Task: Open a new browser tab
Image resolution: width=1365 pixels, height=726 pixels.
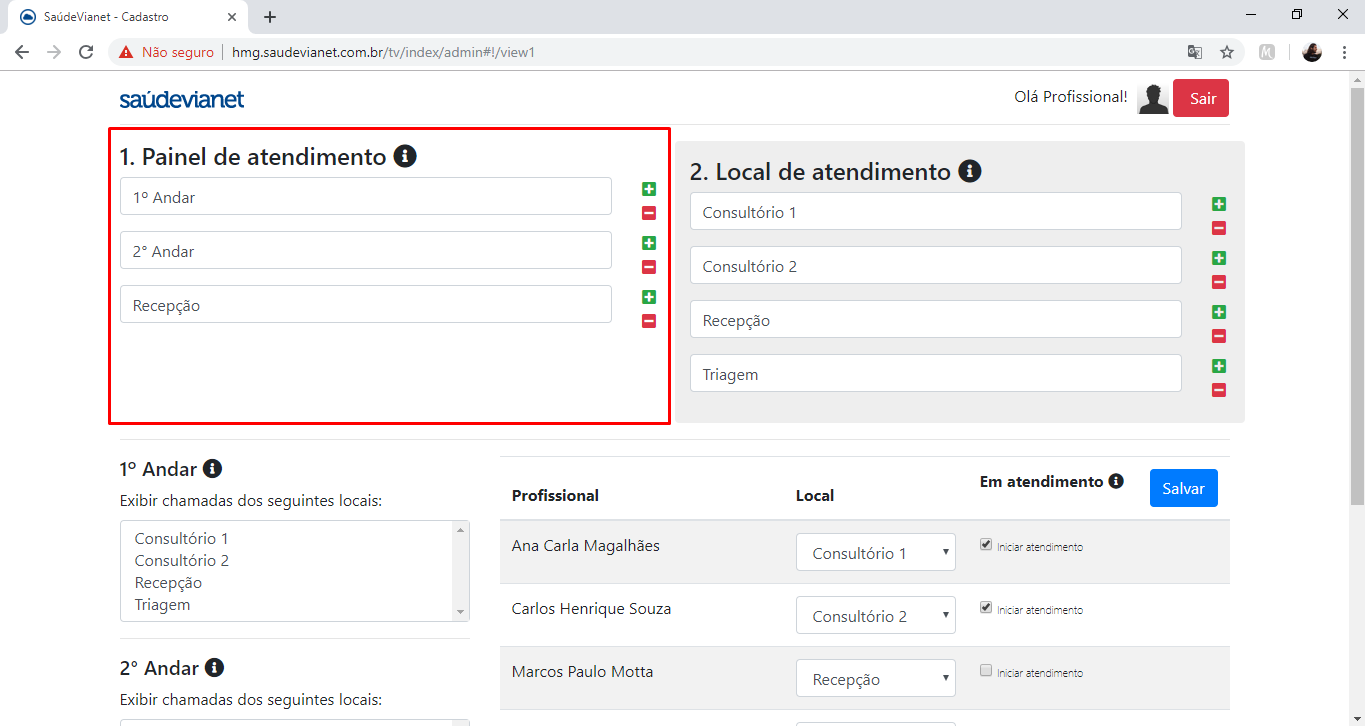Action: coord(270,17)
